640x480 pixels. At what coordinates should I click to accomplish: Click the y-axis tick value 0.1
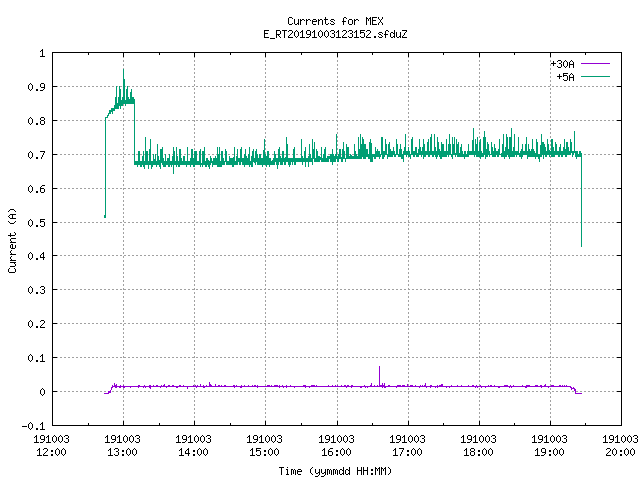pos(36,358)
